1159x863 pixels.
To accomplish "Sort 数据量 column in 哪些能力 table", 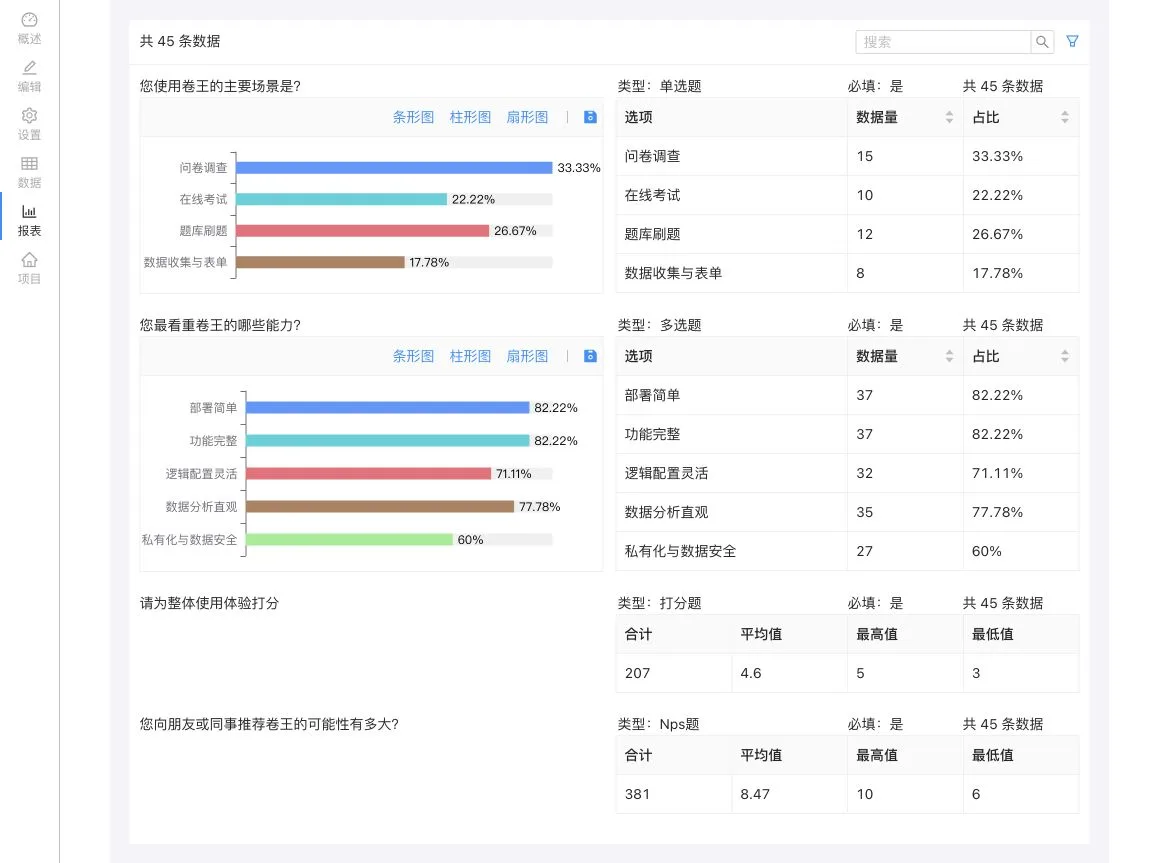I will pyautogui.click(x=949, y=356).
